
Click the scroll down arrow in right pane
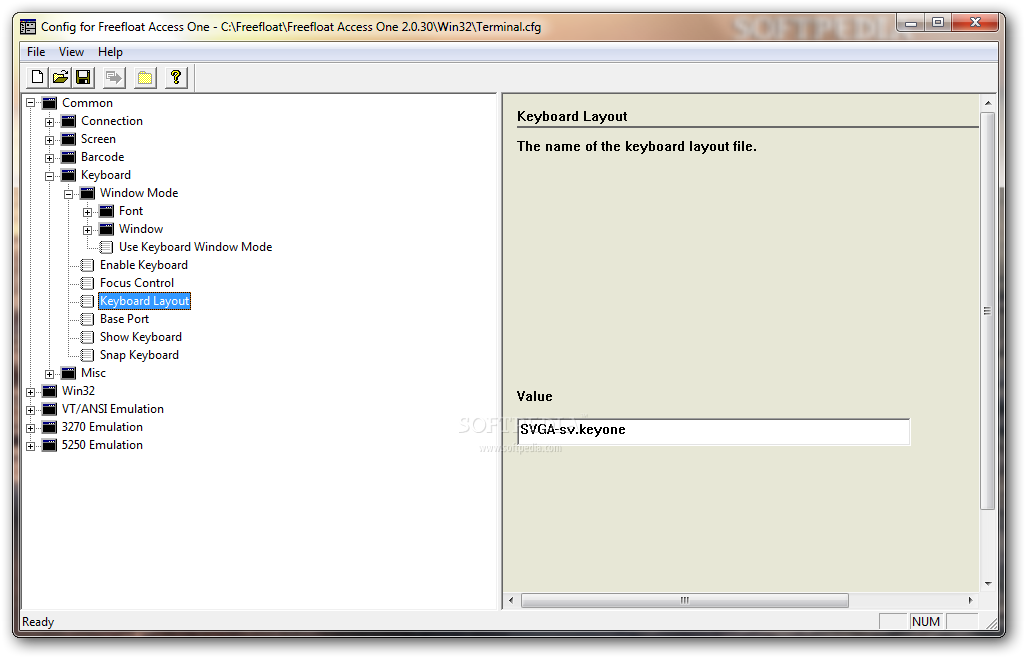click(987, 583)
